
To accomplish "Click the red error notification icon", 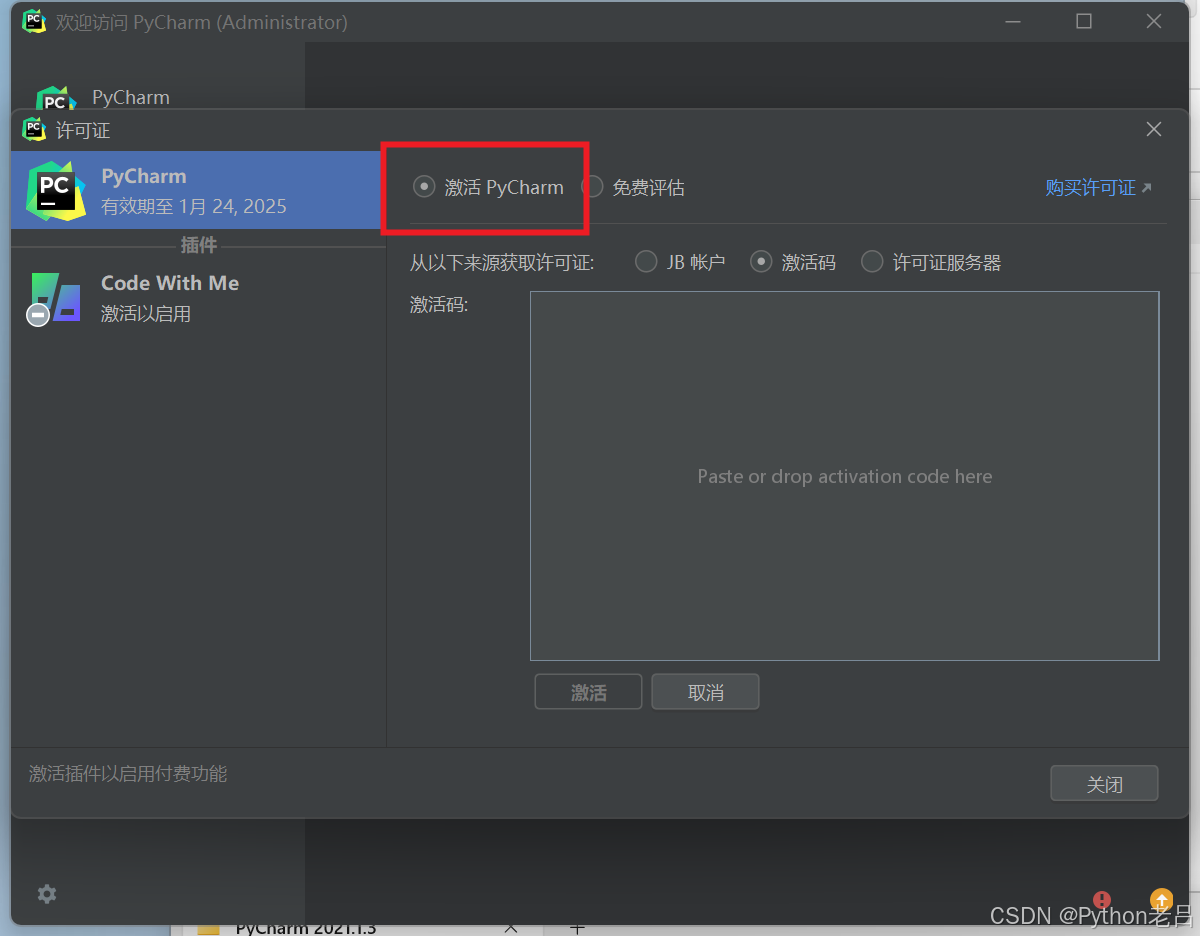I will tap(1102, 900).
